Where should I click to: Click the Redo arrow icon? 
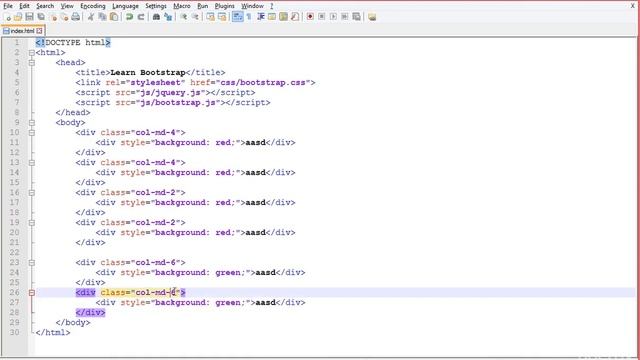click(141, 17)
